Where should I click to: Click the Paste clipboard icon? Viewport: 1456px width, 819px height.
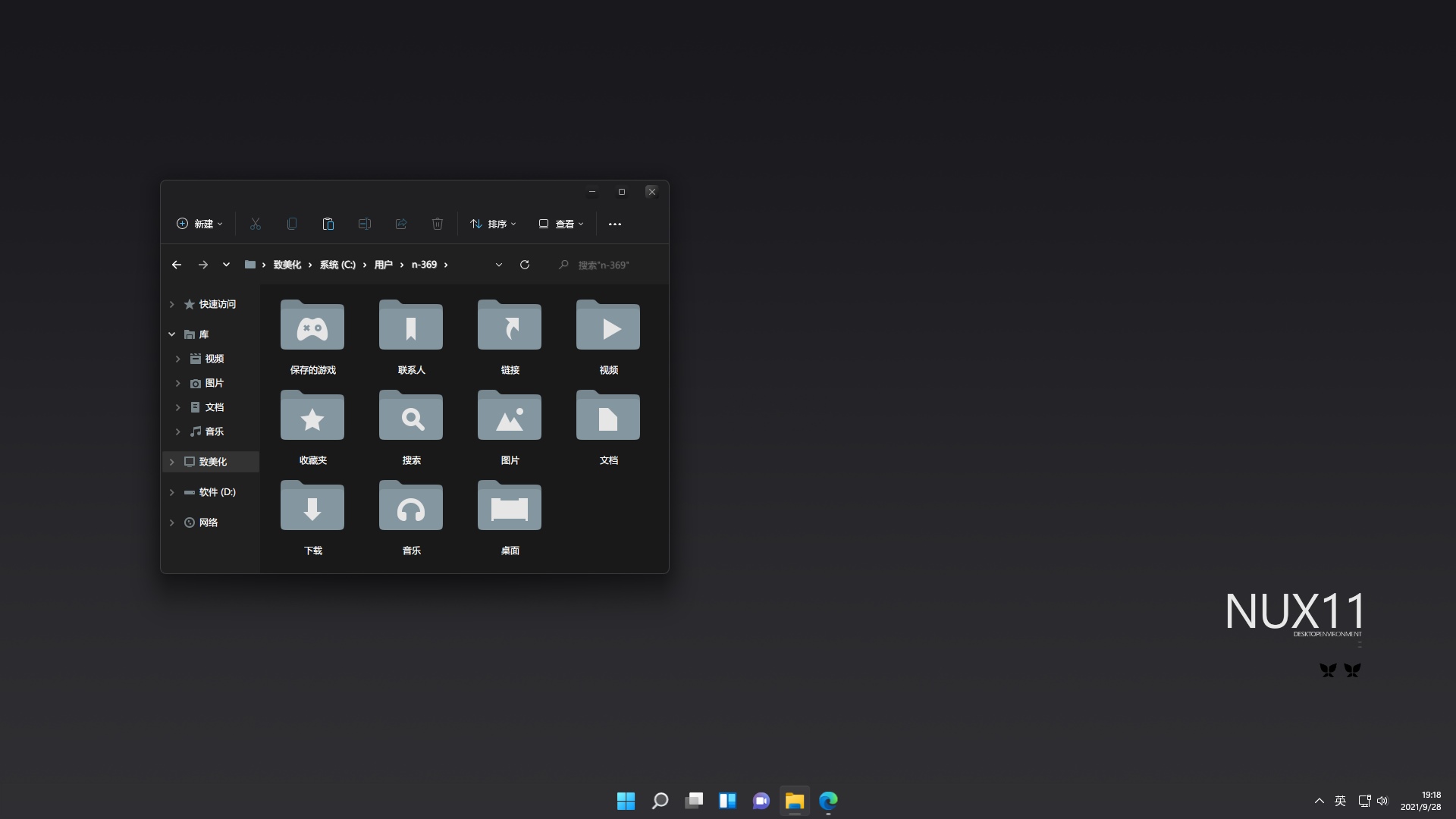(x=328, y=224)
